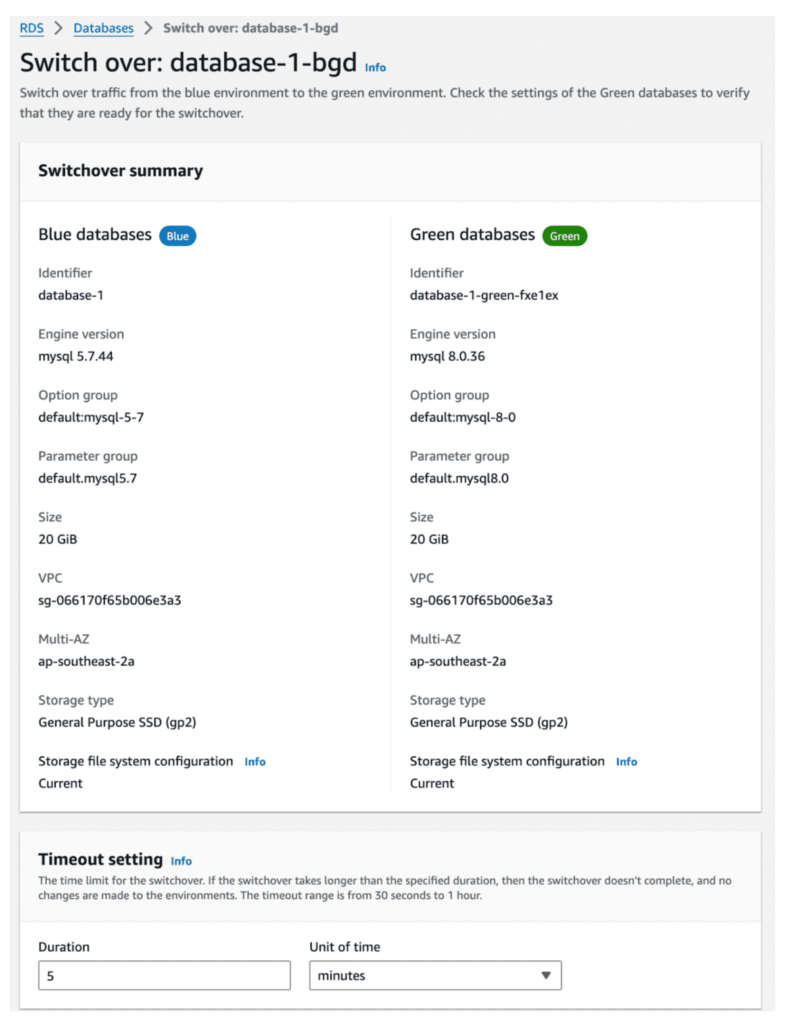Viewport: 789px width, 1024px height.
Task: Open the Unit of time dropdown
Action: [435, 975]
